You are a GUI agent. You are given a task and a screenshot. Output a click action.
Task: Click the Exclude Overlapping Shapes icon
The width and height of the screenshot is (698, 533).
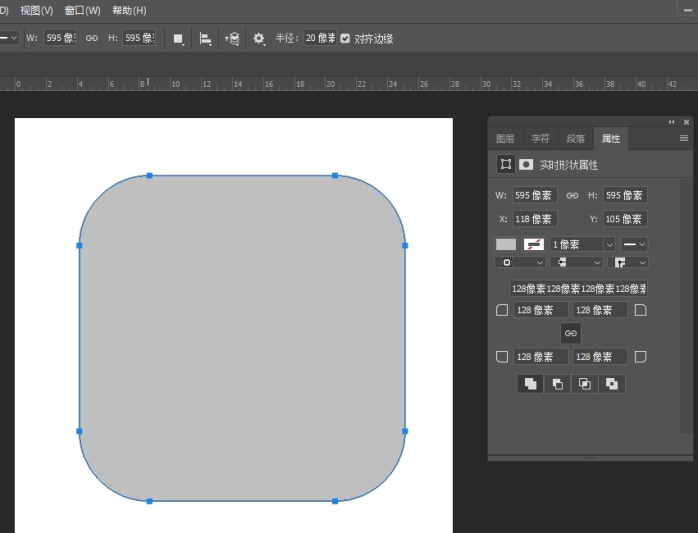click(x=612, y=384)
